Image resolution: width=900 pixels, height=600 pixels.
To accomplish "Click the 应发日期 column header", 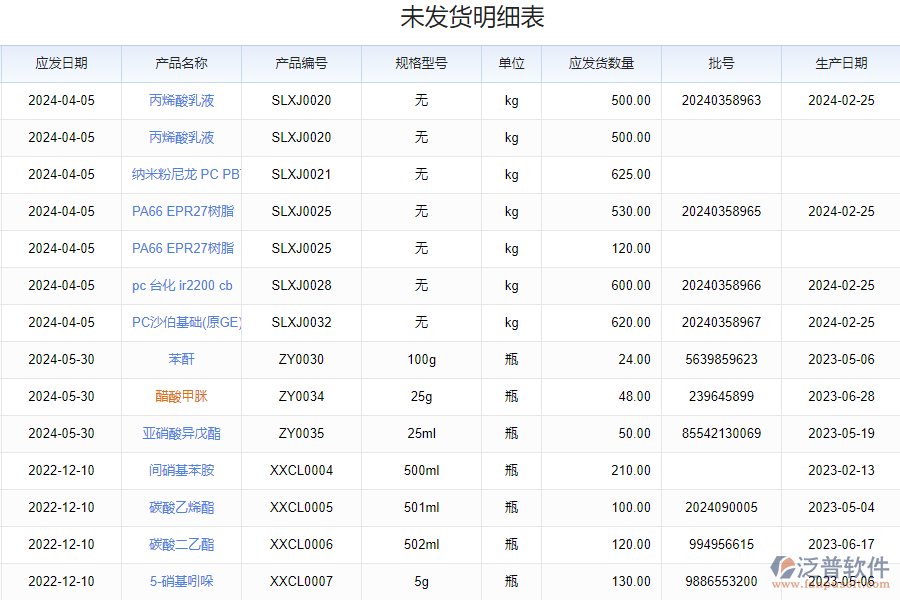I will click(60, 63).
